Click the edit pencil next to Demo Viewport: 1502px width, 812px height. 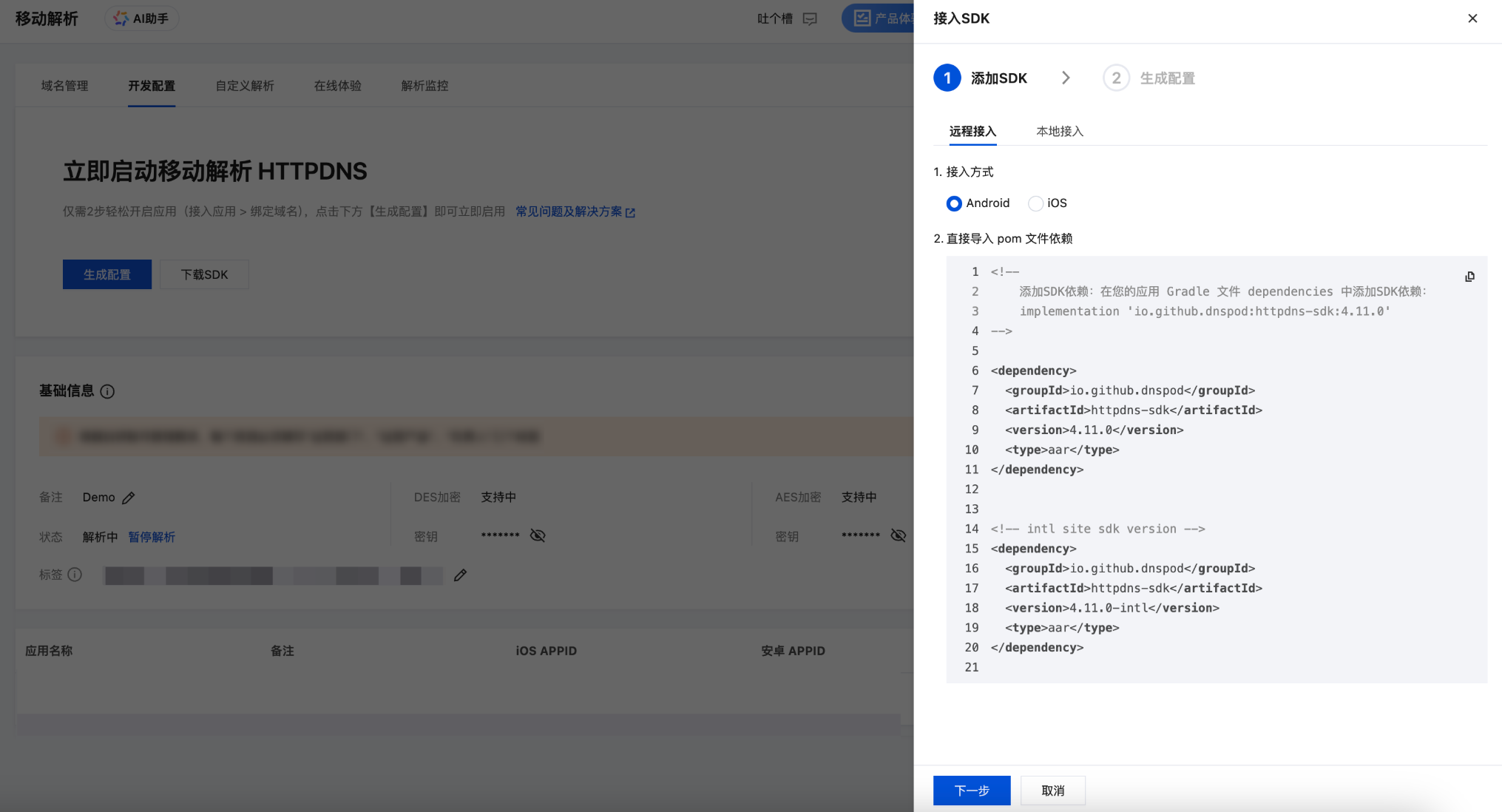(x=129, y=498)
